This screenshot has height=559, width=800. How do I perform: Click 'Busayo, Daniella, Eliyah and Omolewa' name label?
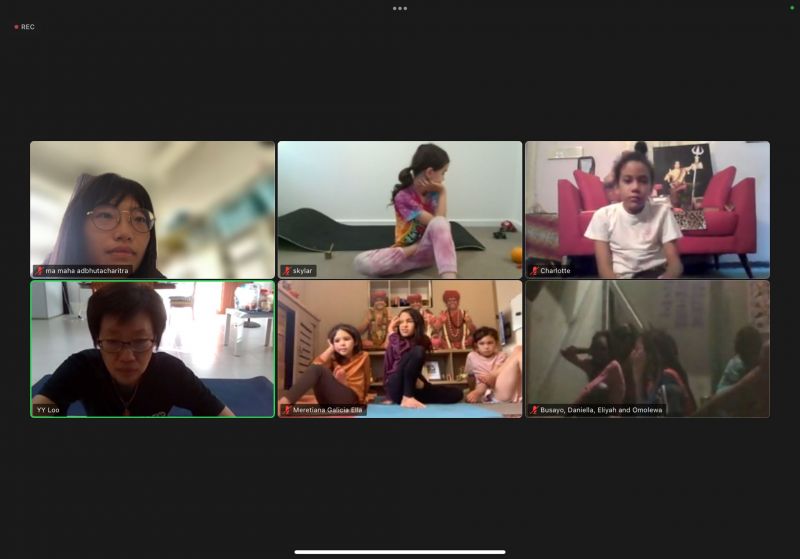601,410
